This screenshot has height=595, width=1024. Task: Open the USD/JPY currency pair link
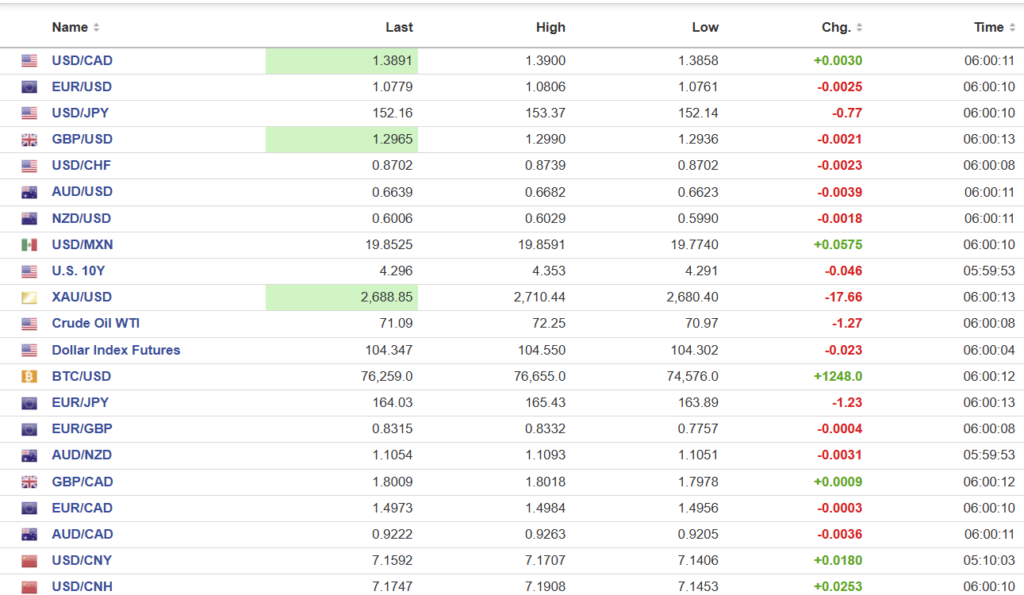[x=81, y=113]
